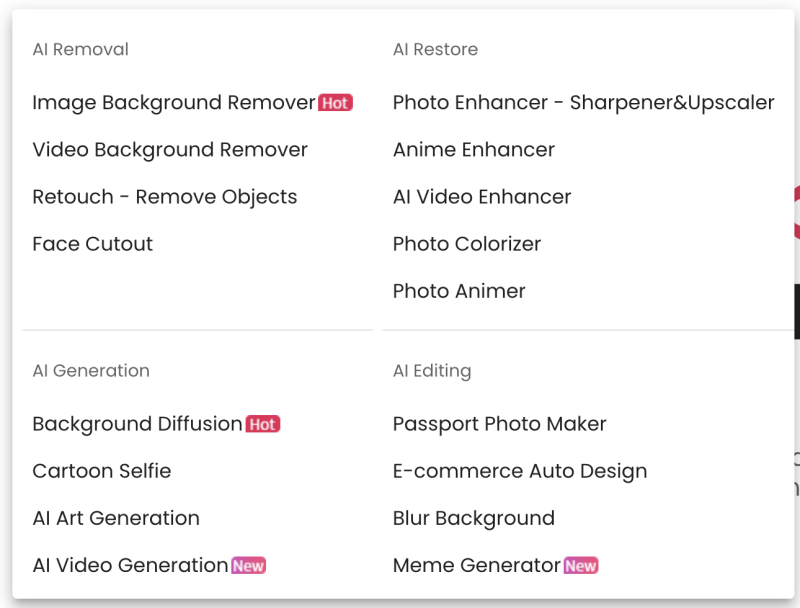Choose AI Art Generation

pyautogui.click(x=116, y=518)
